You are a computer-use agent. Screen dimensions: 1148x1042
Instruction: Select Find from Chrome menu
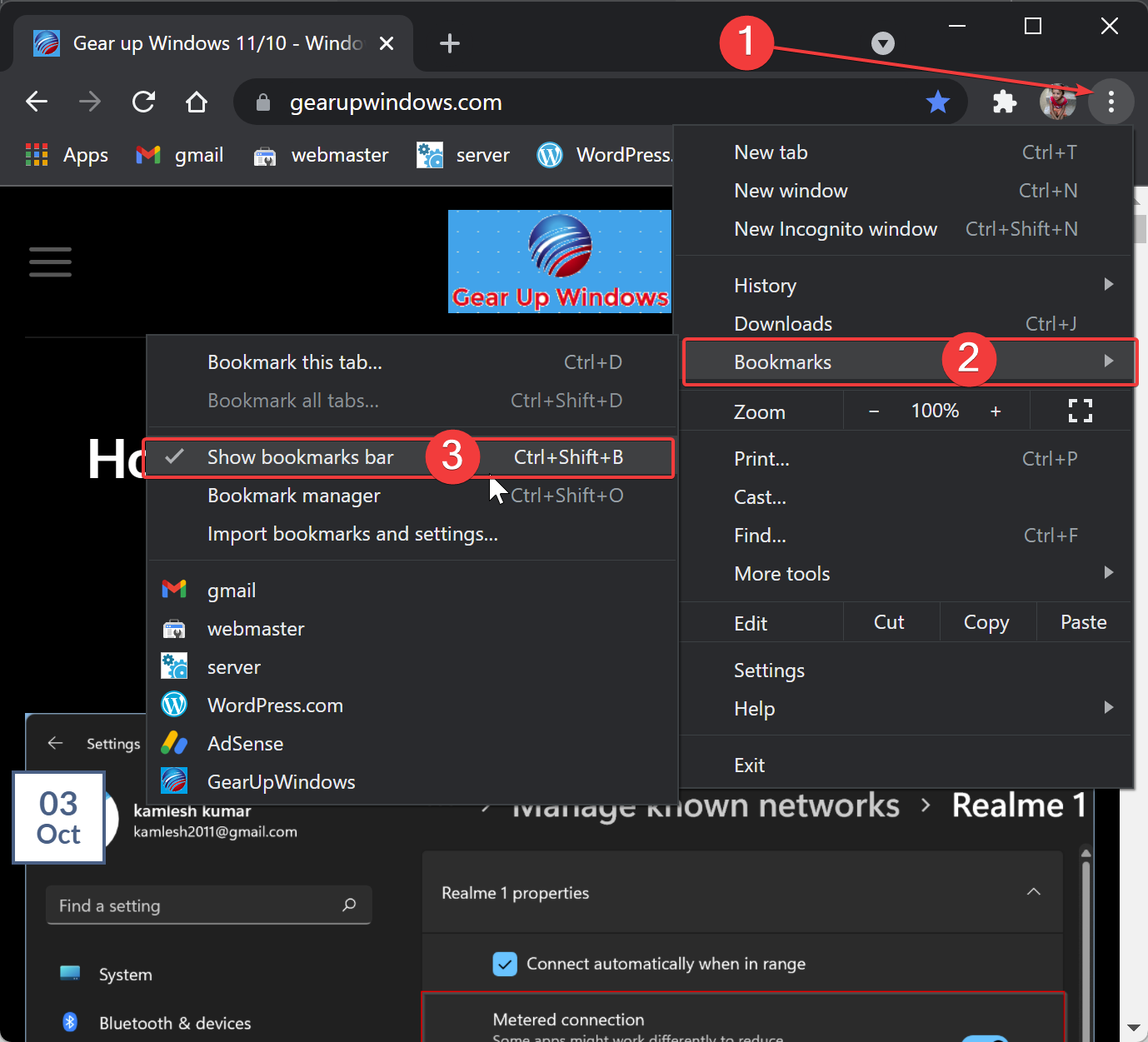coord(906,536)
